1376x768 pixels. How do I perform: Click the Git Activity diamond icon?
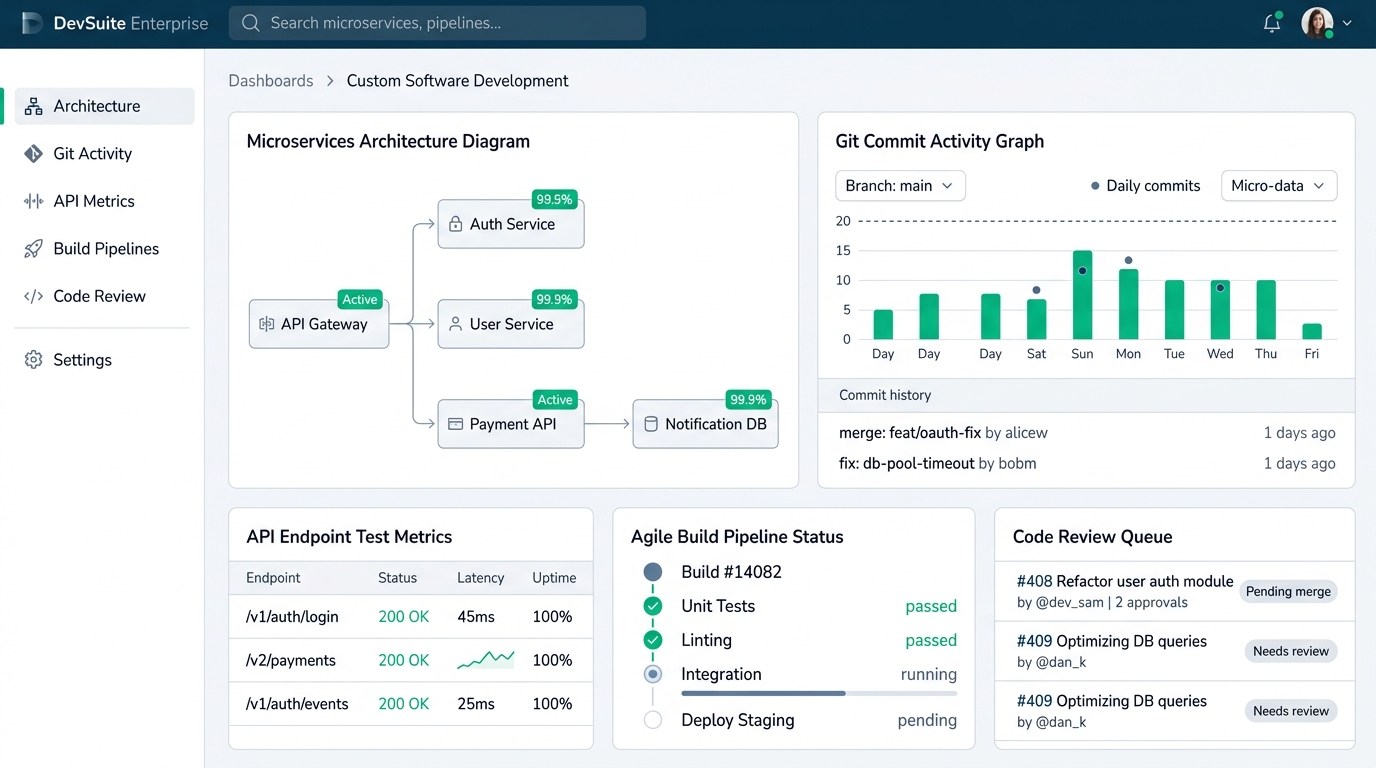(x=34, y=153)
